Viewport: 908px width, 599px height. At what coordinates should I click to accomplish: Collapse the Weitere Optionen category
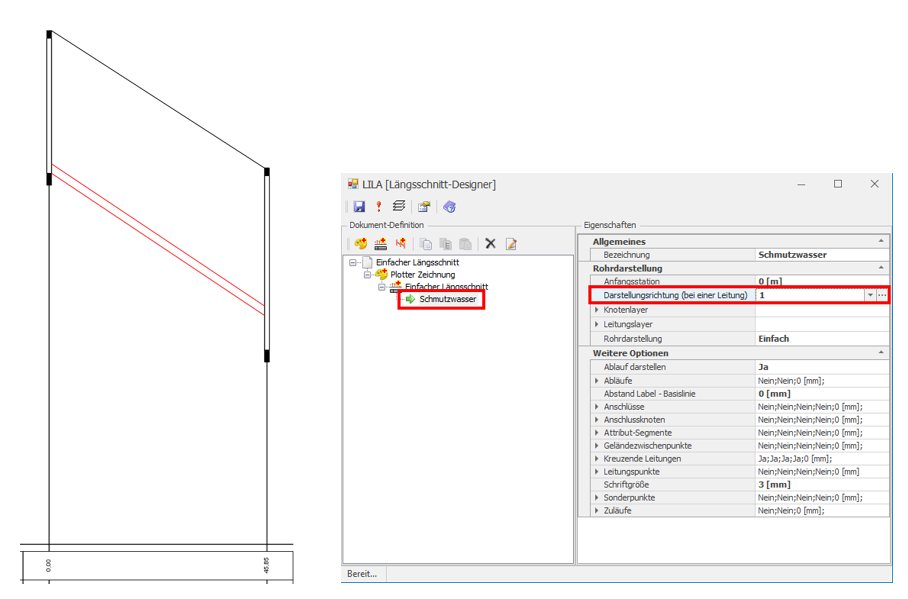pos(881,353)
